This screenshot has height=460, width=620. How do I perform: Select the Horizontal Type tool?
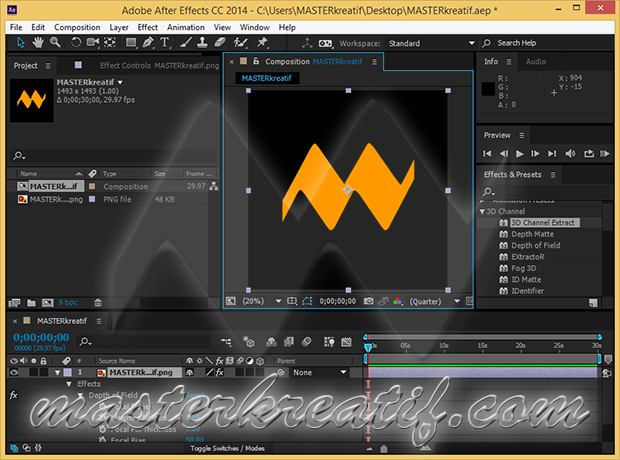pos(164,42)
